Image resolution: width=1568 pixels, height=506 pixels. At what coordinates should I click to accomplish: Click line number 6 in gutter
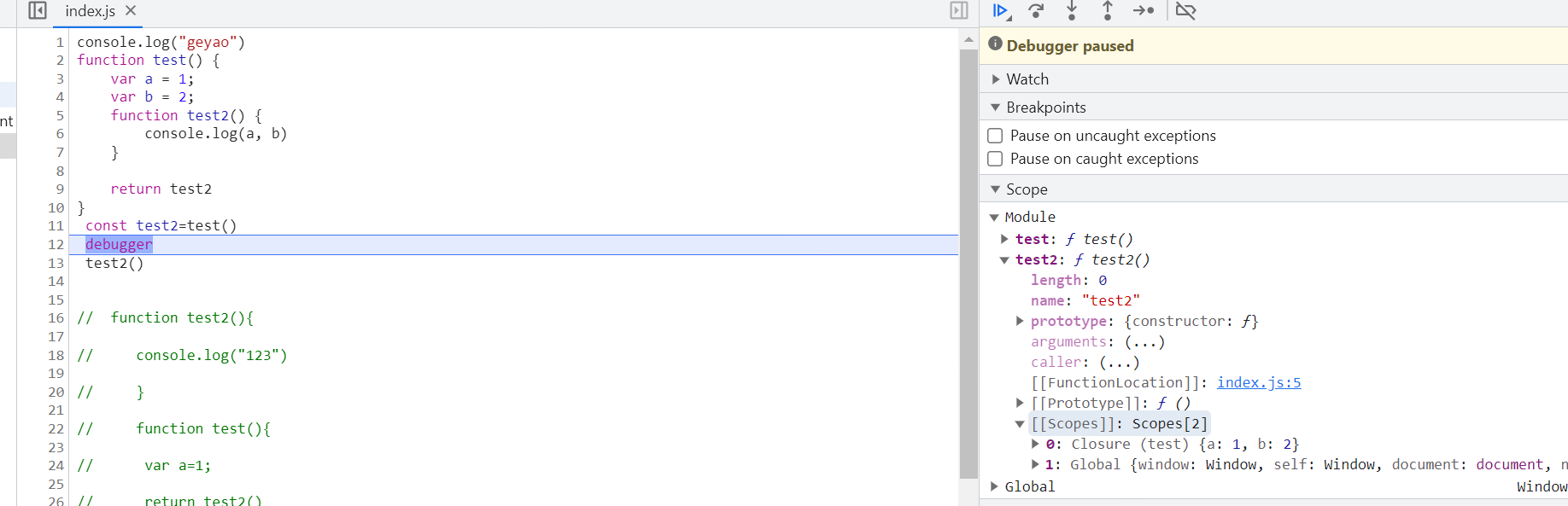60,134
